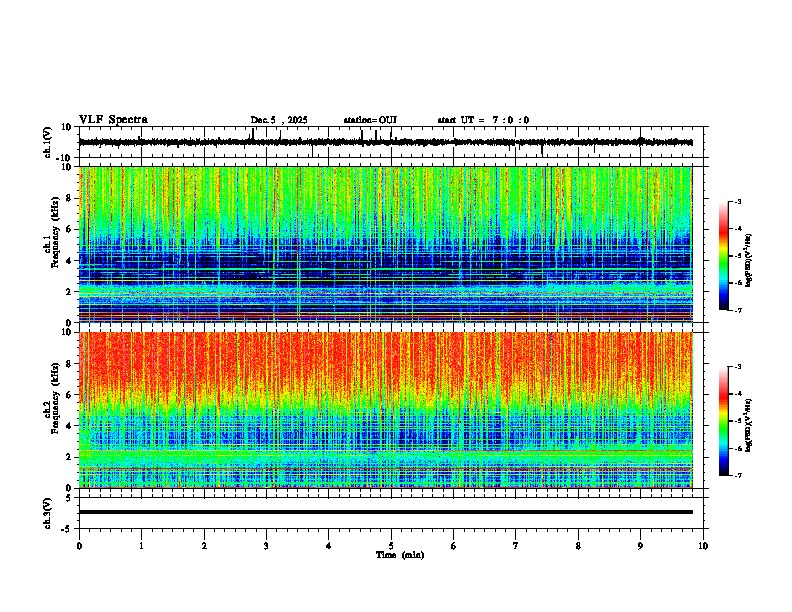Click the "-7" label on ch.2 colorbar

click(738, 476)
